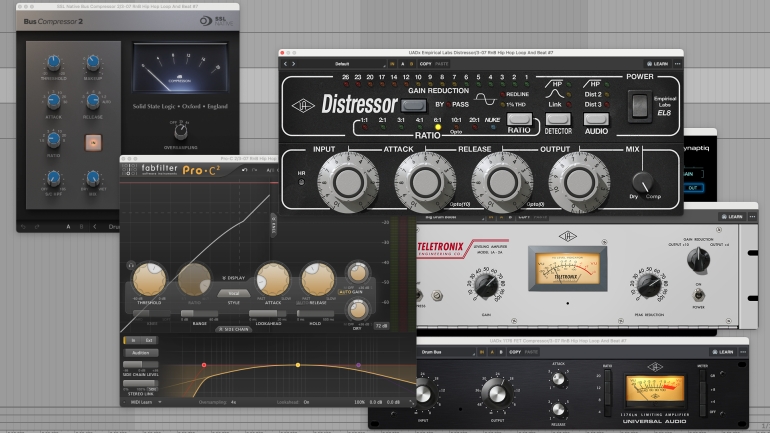Click LEARN in the LA-2A window
The width and height of the screenshot is (770, 433).
(x=732, y=216)
